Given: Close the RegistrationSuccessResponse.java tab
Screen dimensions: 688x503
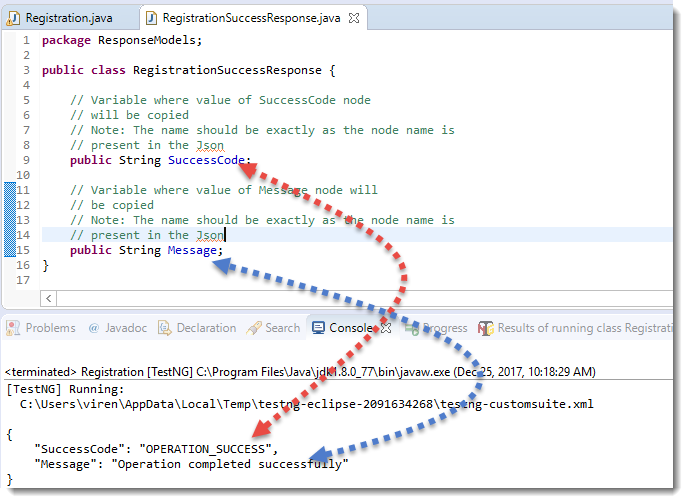Looking at the screenshot, I should tap(354, 18).
